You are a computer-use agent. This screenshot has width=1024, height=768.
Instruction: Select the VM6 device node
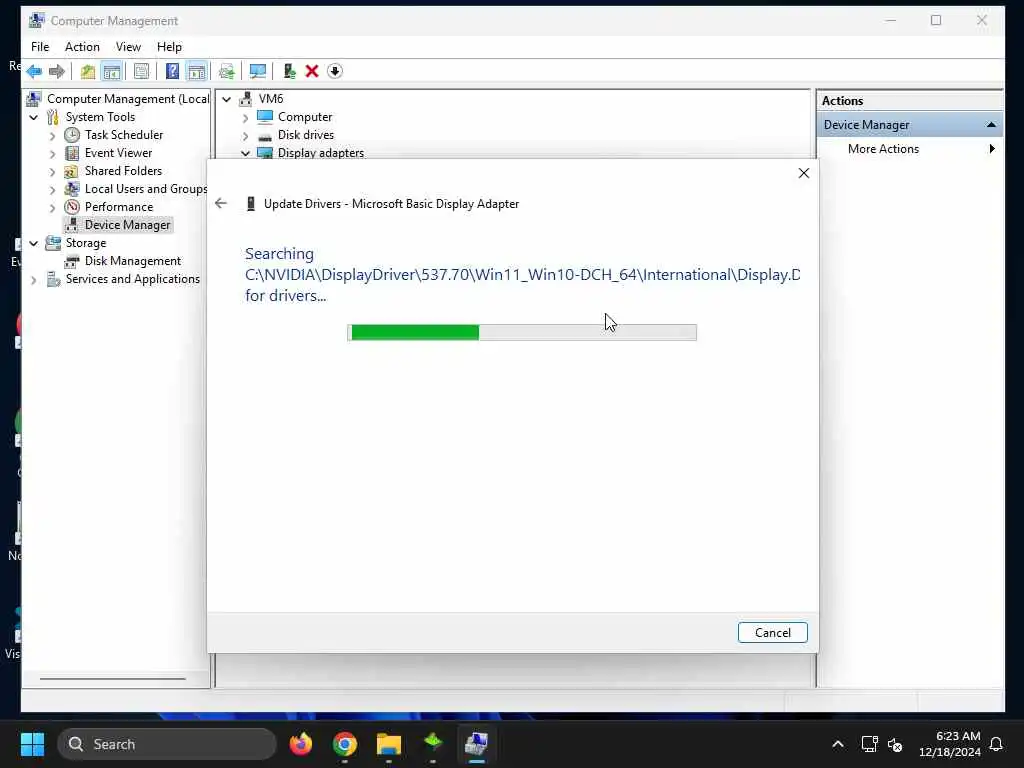pos(270,99)
